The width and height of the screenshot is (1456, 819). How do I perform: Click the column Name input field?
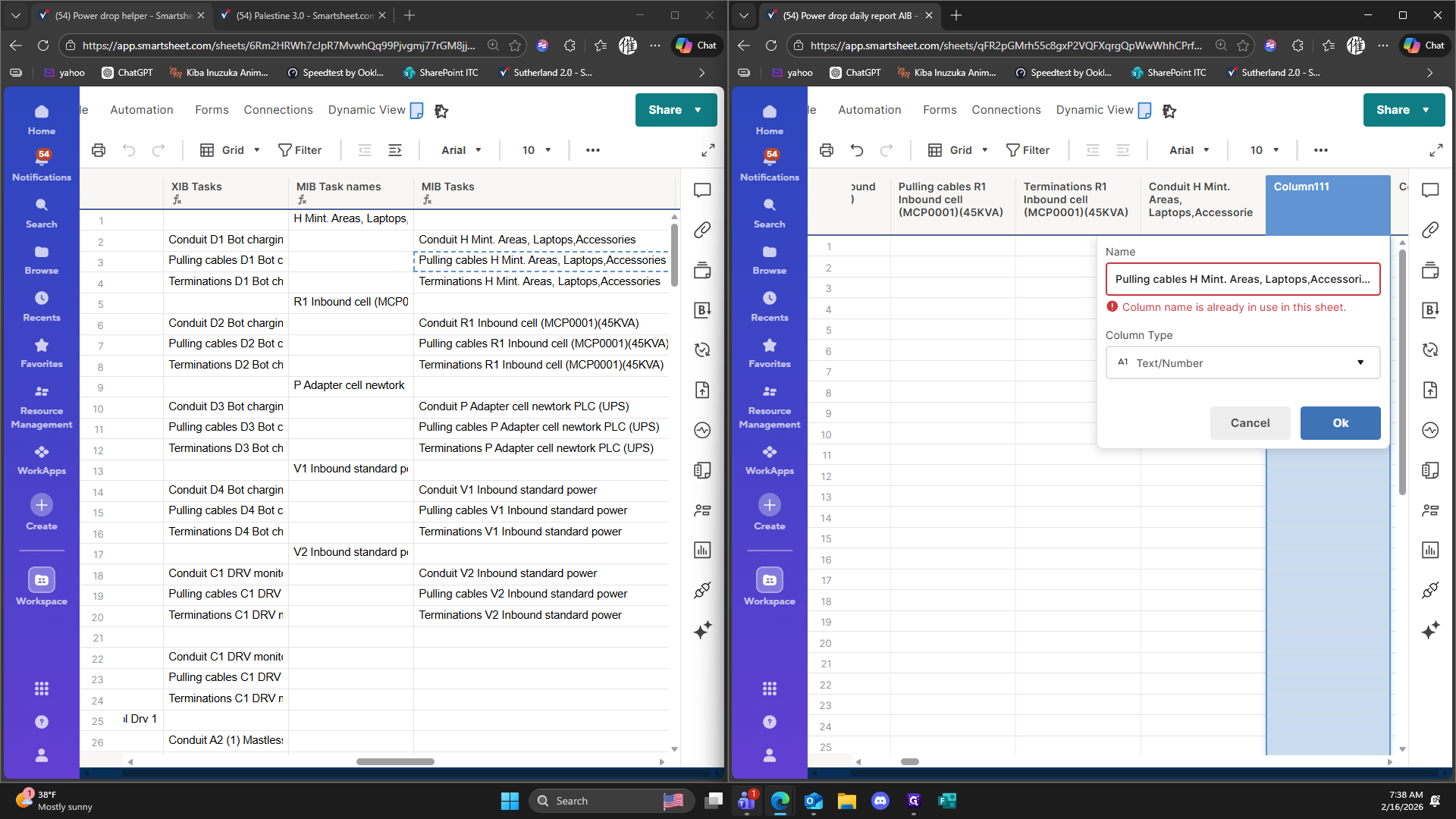point(1242,279)
